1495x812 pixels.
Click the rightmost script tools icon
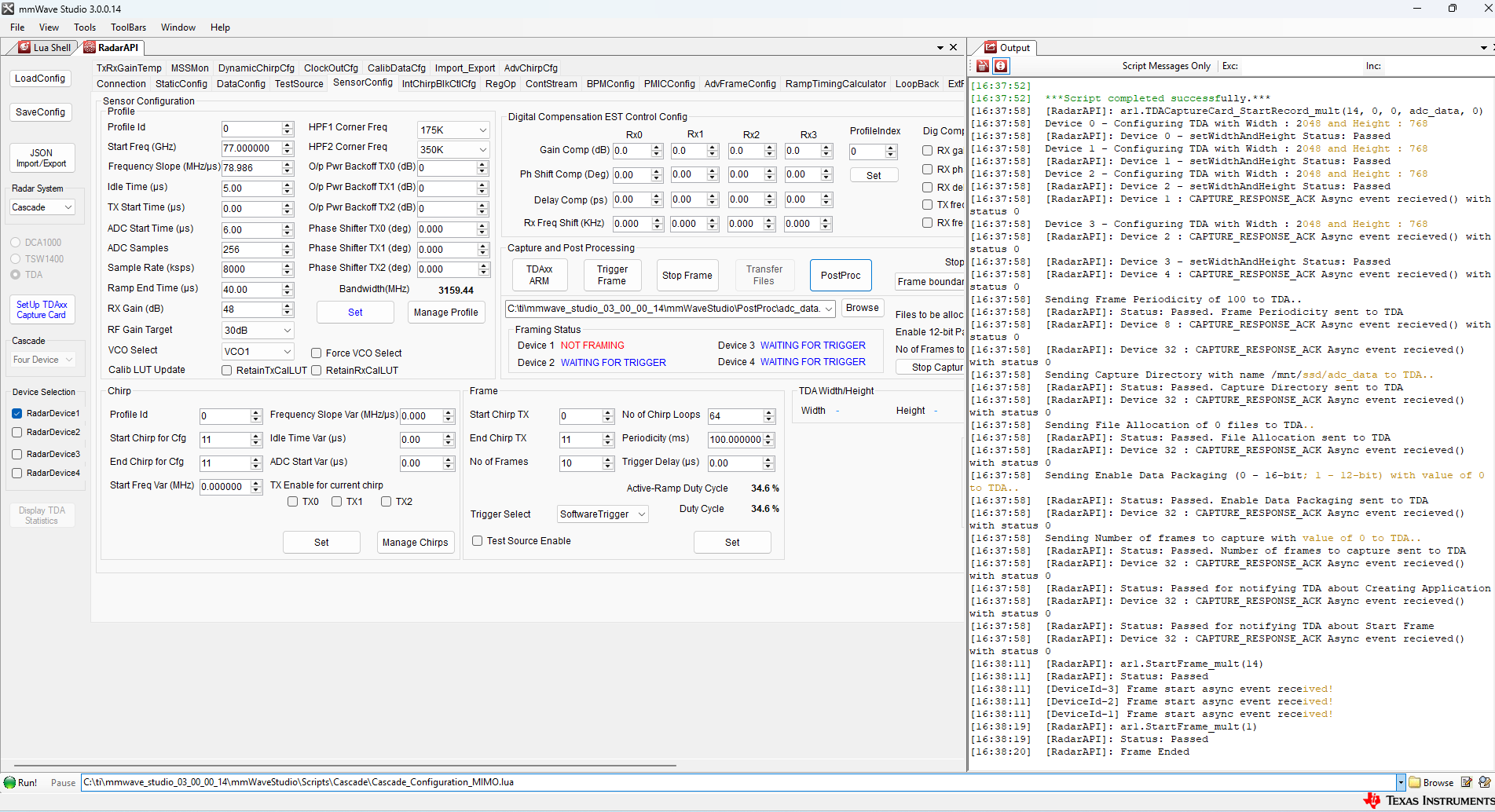click(x=1484, y=782)
